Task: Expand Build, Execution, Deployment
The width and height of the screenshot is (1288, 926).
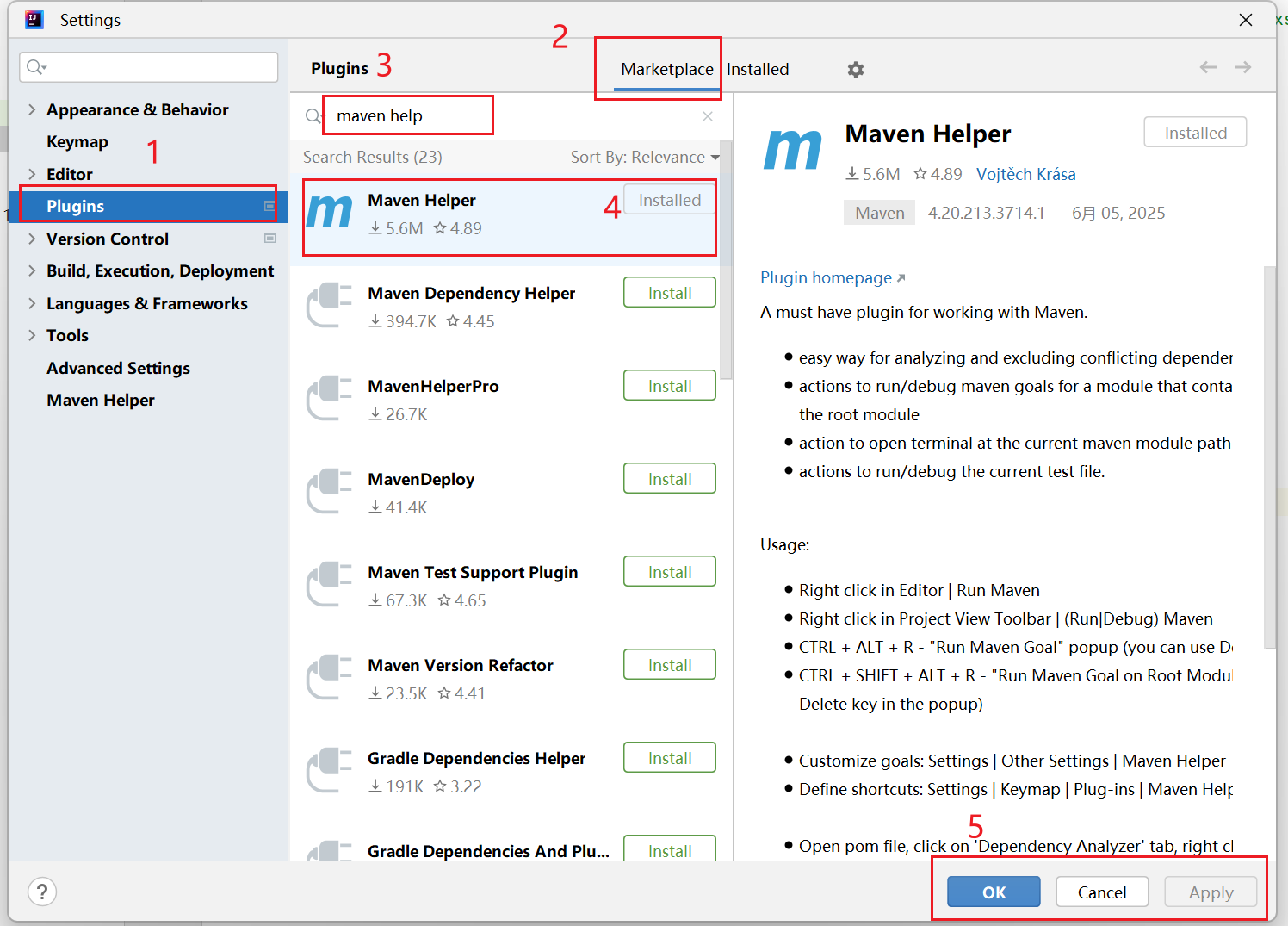Action: (32, 270)
